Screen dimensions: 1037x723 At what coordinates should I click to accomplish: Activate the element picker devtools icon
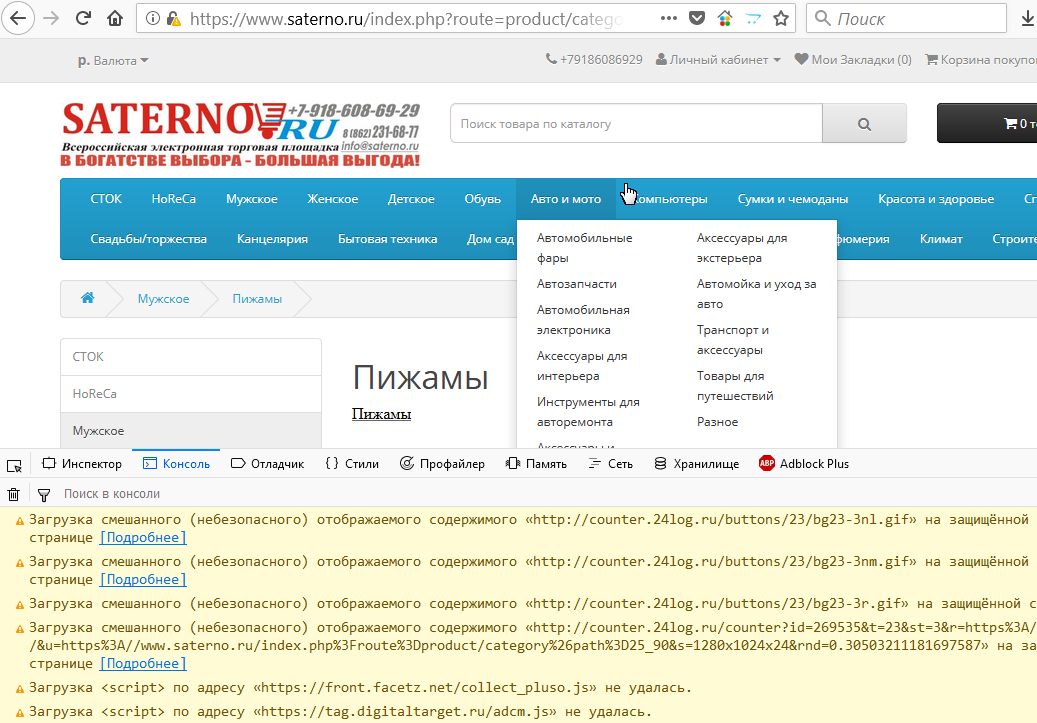(15, 466)
